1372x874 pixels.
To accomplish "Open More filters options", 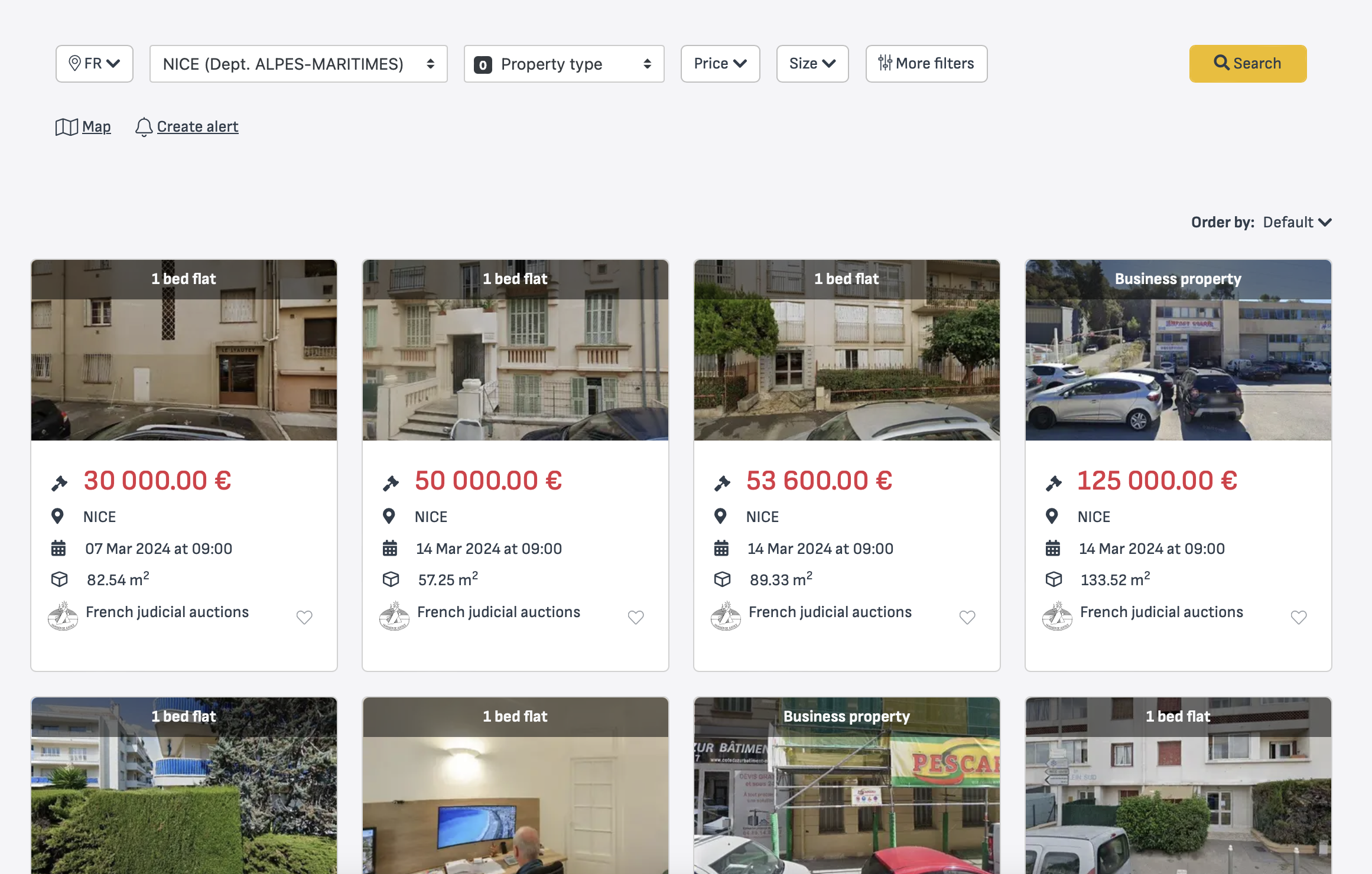I will [x=926, y=64].
